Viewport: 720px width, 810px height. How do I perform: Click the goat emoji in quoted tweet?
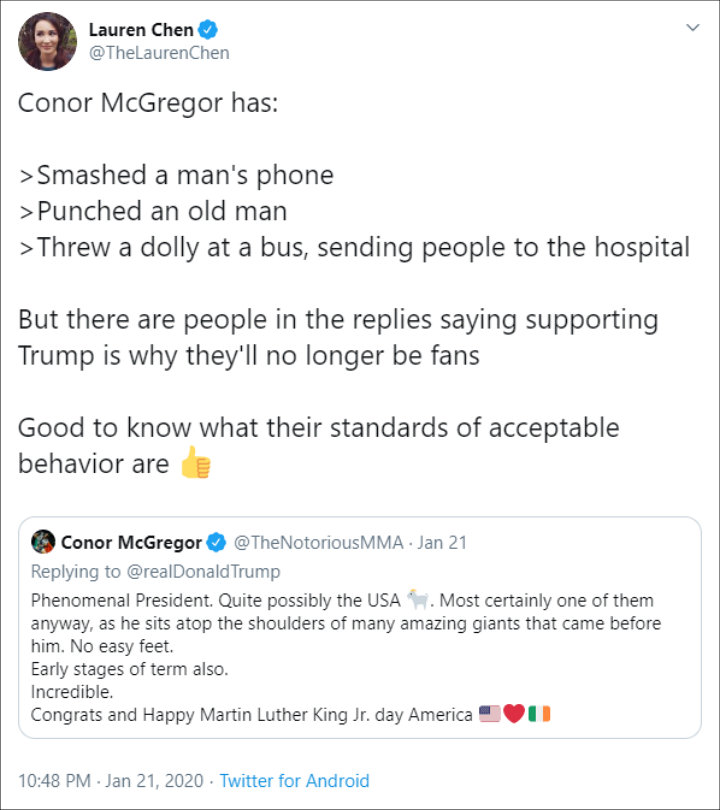pos(418,599)
